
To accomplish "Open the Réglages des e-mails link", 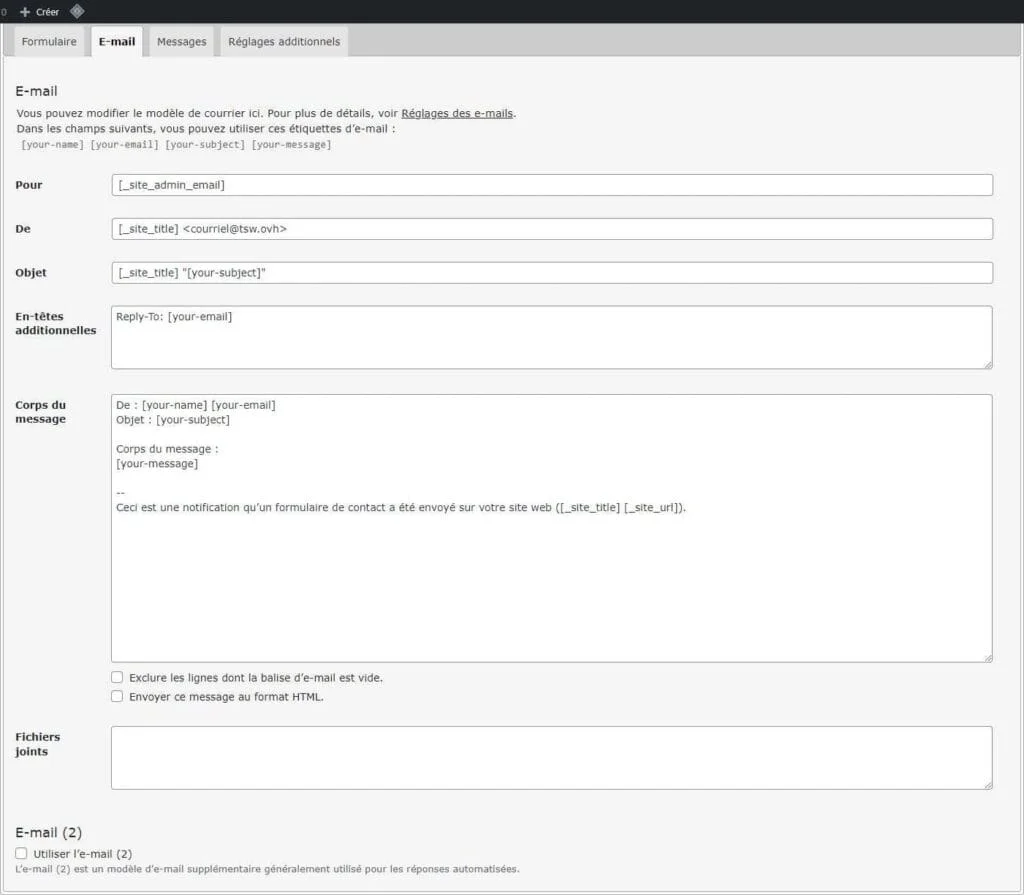I will pyautogui.click(x=457, y=113).
